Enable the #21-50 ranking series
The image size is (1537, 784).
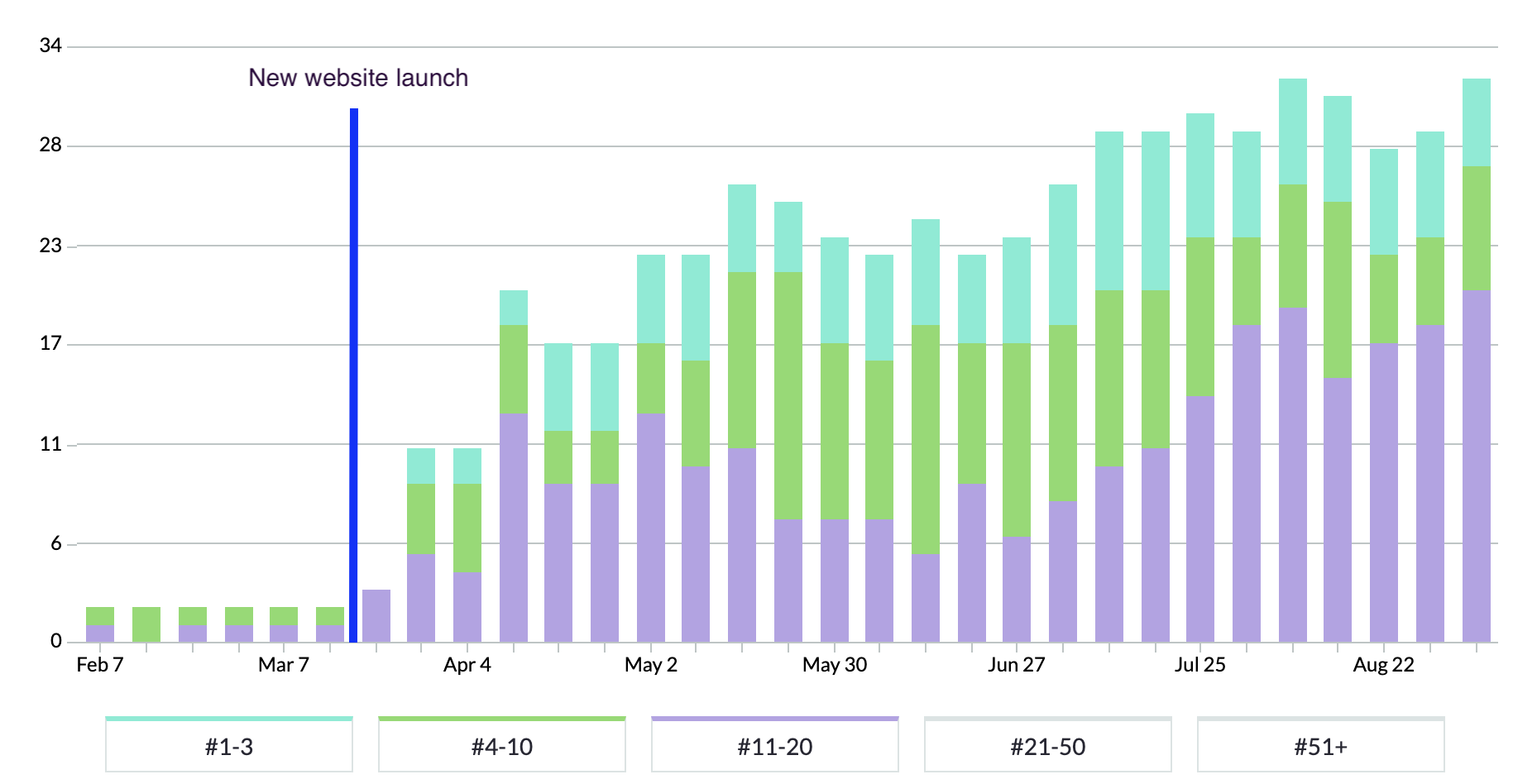coord(1047,746)
